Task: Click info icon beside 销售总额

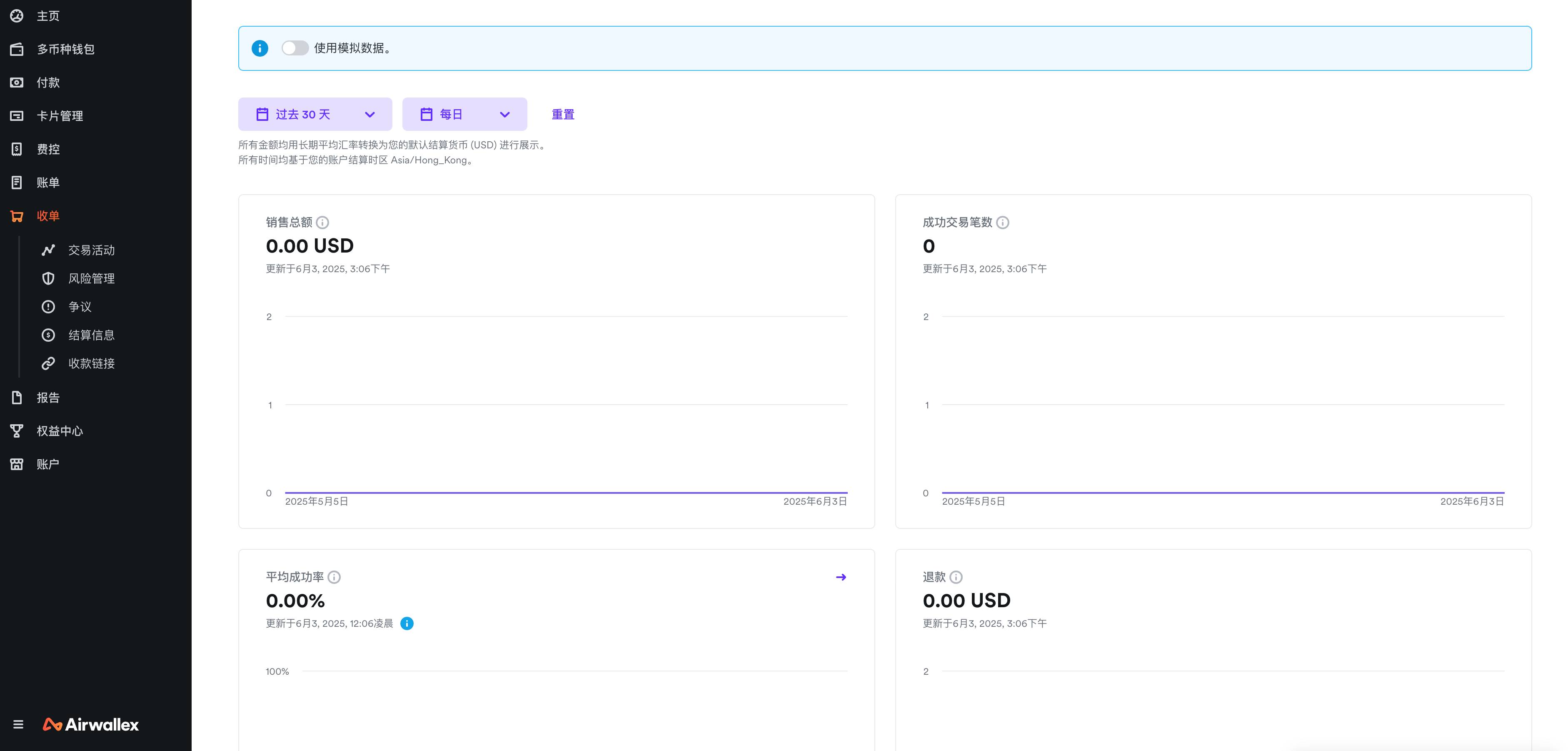Action: point(322,223)
